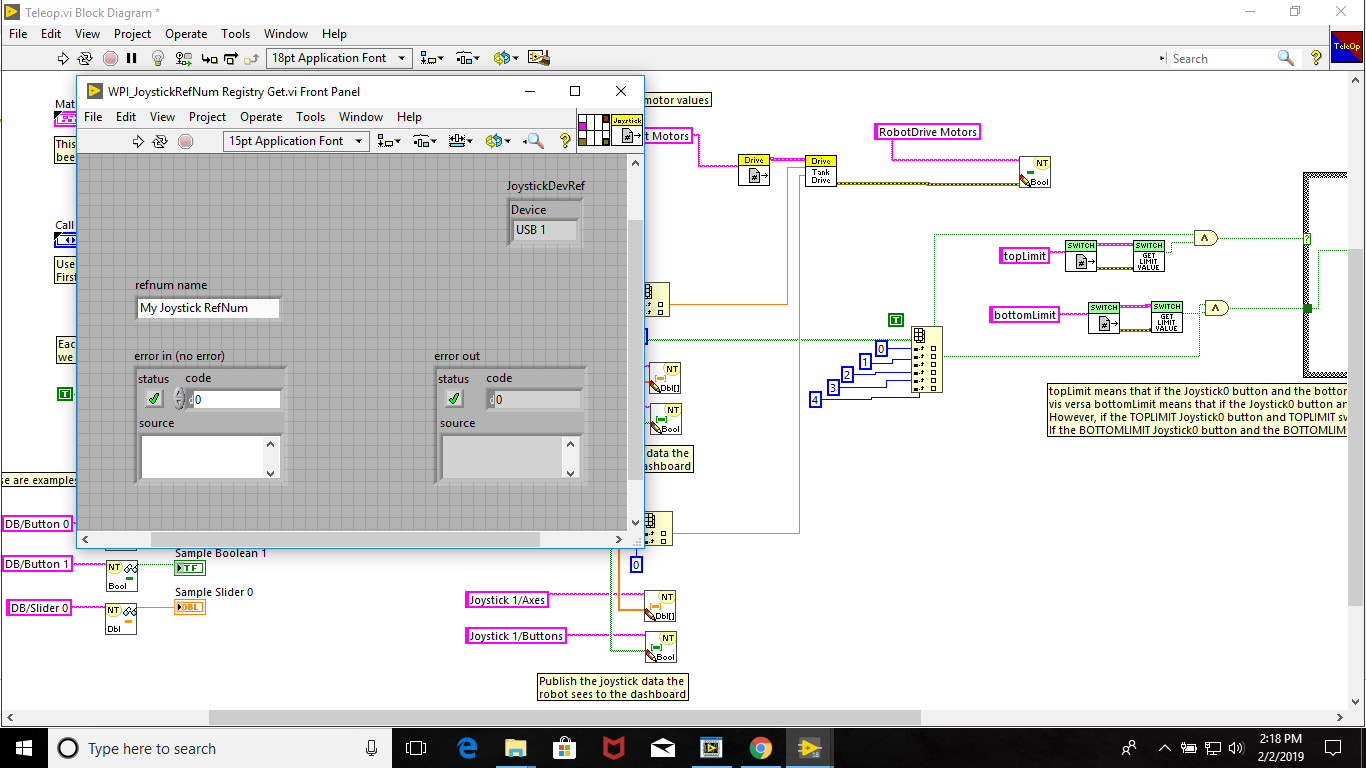Viewport: 1366px width, 768px height.
Task: Run the Teleop.vi block diagram
Action: (x=63, y=57)
